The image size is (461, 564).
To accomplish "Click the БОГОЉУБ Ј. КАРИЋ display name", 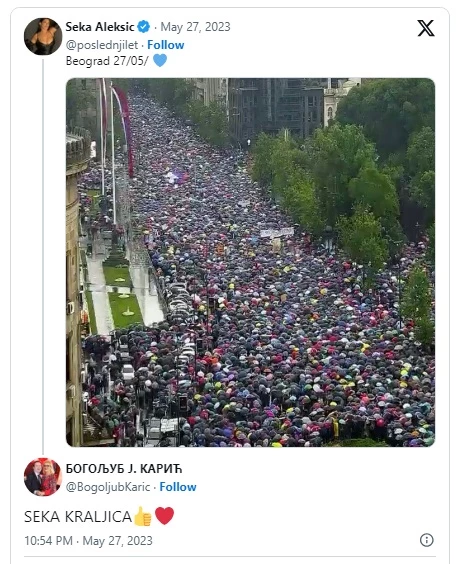I will click(124, 469).
